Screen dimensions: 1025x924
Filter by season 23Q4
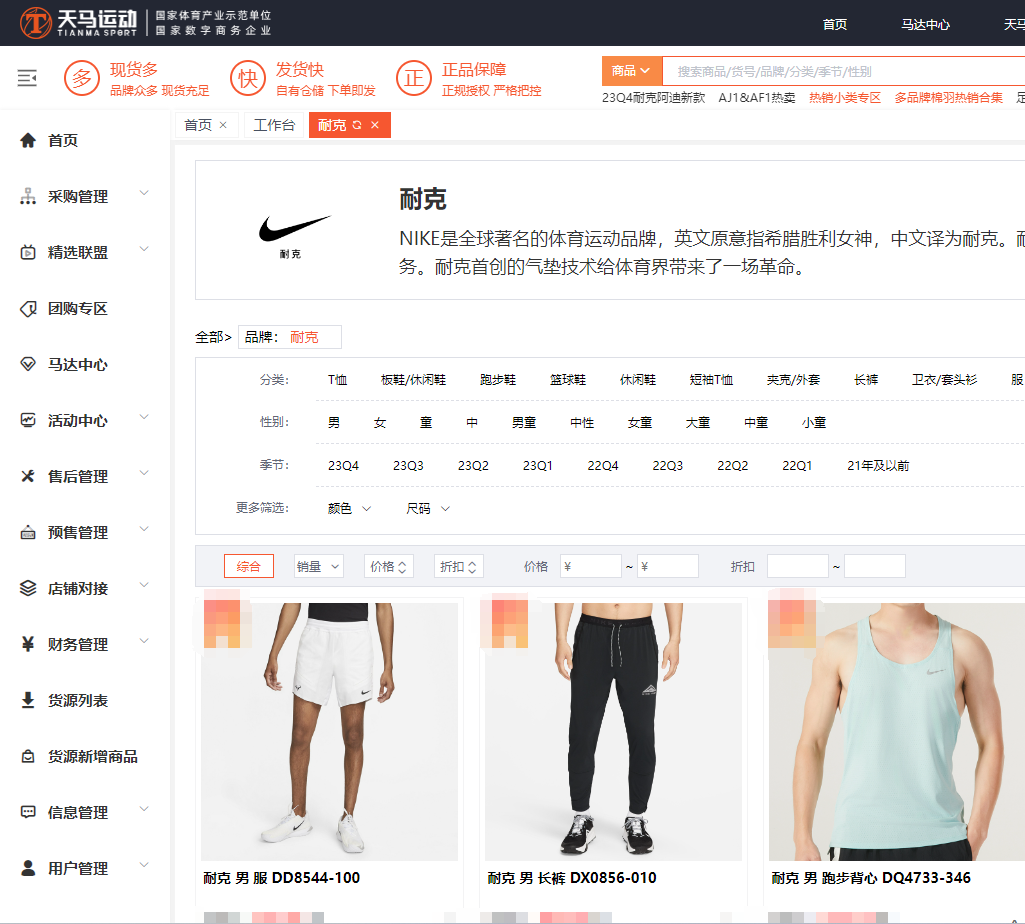click(x=343, y=466)
